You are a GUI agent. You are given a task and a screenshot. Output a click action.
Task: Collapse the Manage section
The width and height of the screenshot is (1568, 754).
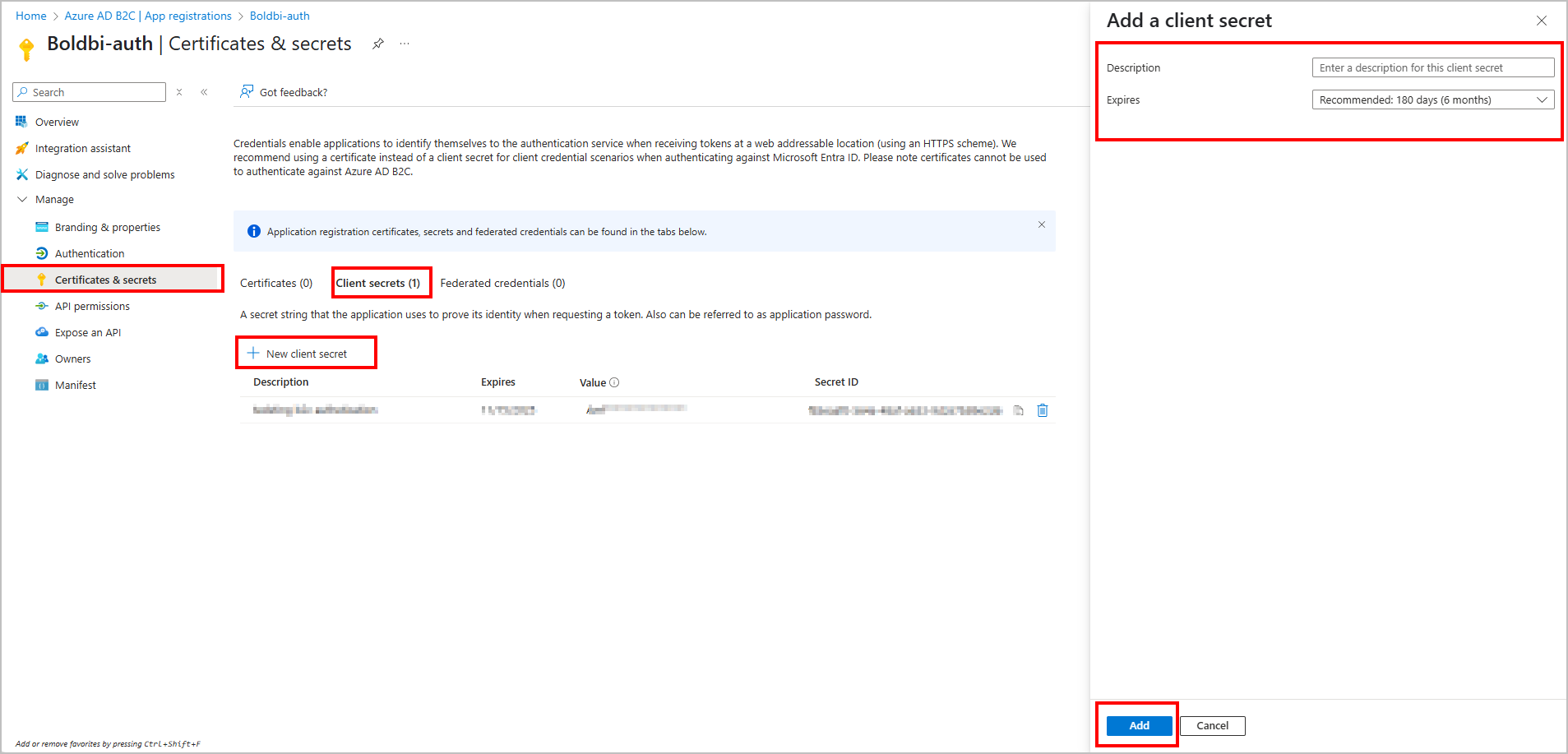click(x=21, y=199)
